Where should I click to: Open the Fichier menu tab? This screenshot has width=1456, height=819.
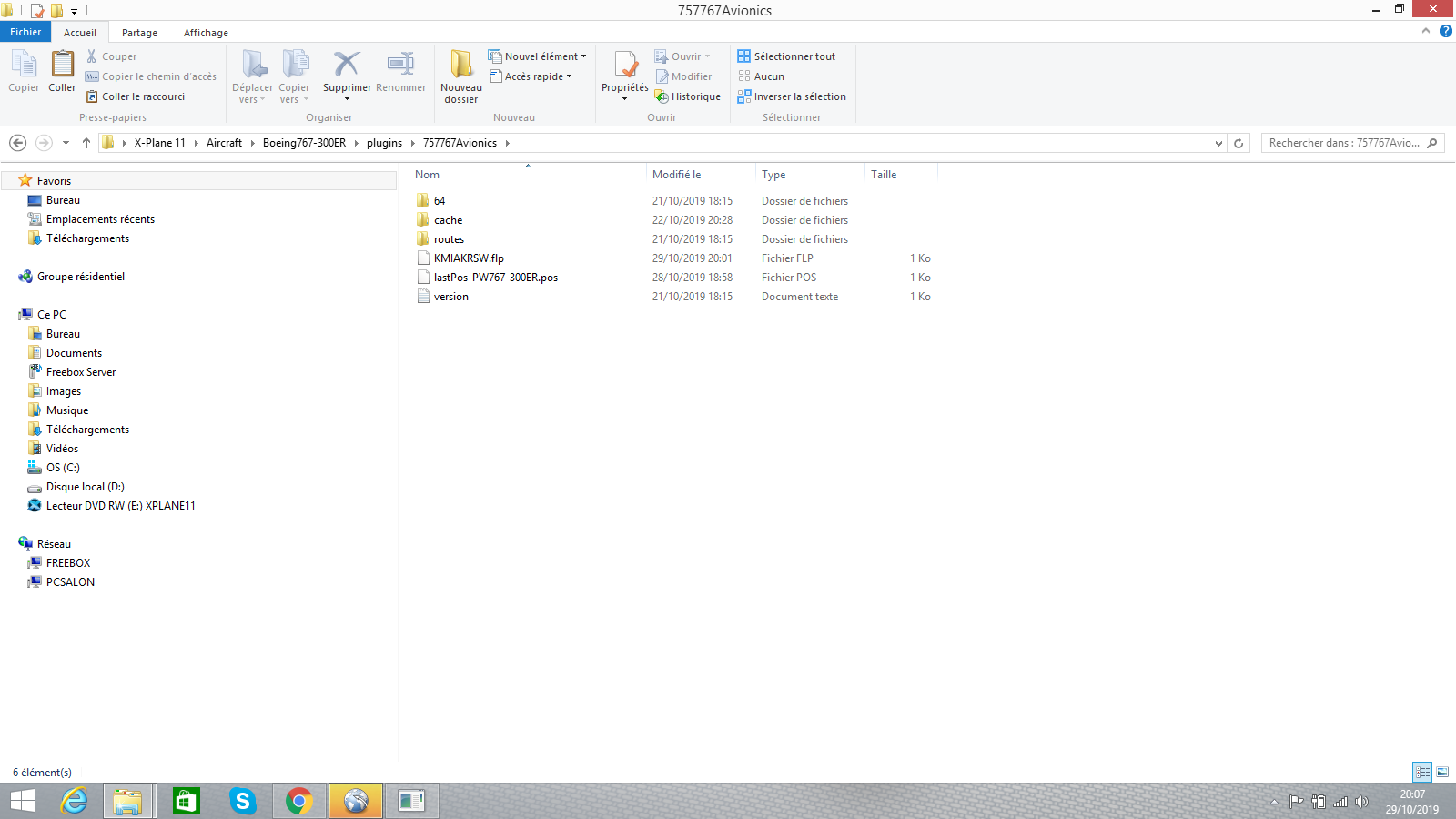click(x=25, y=32)
